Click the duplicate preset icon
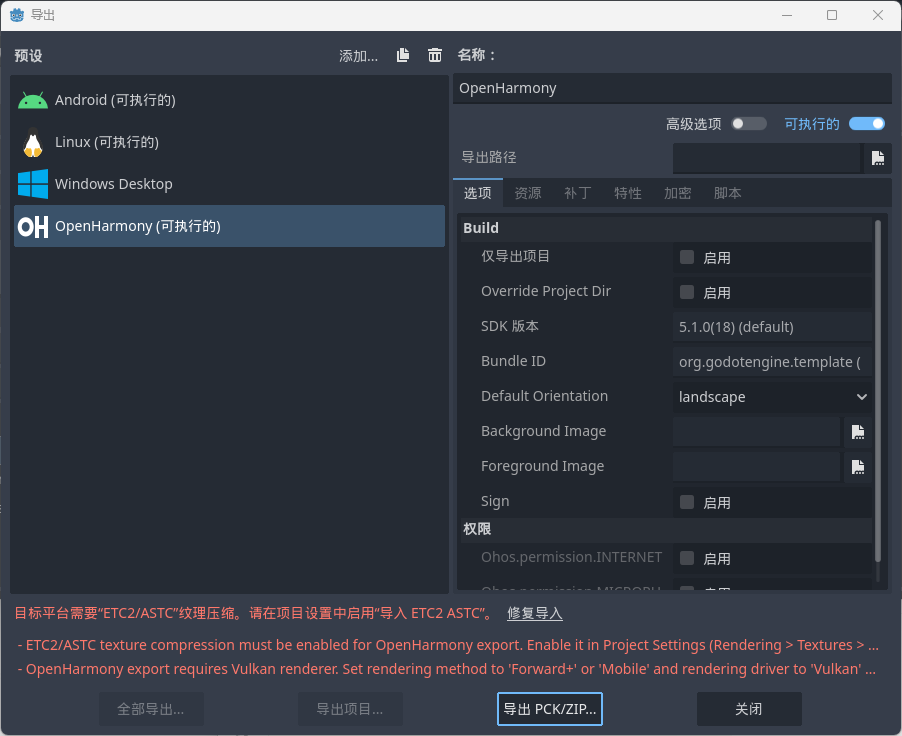This screenshot has width=902, height=736. (403, 55)
